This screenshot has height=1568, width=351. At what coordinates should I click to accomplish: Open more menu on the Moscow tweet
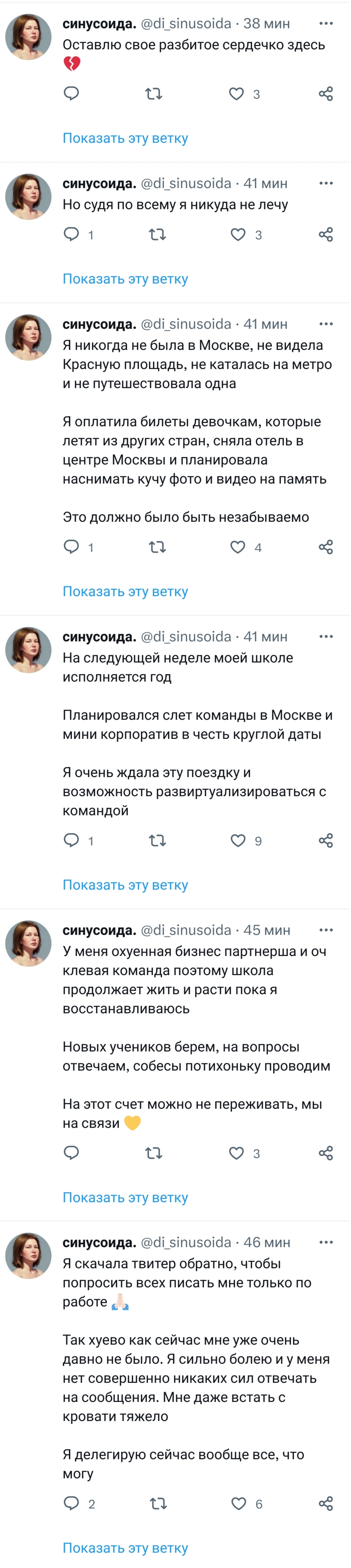(x=326, y=324)
